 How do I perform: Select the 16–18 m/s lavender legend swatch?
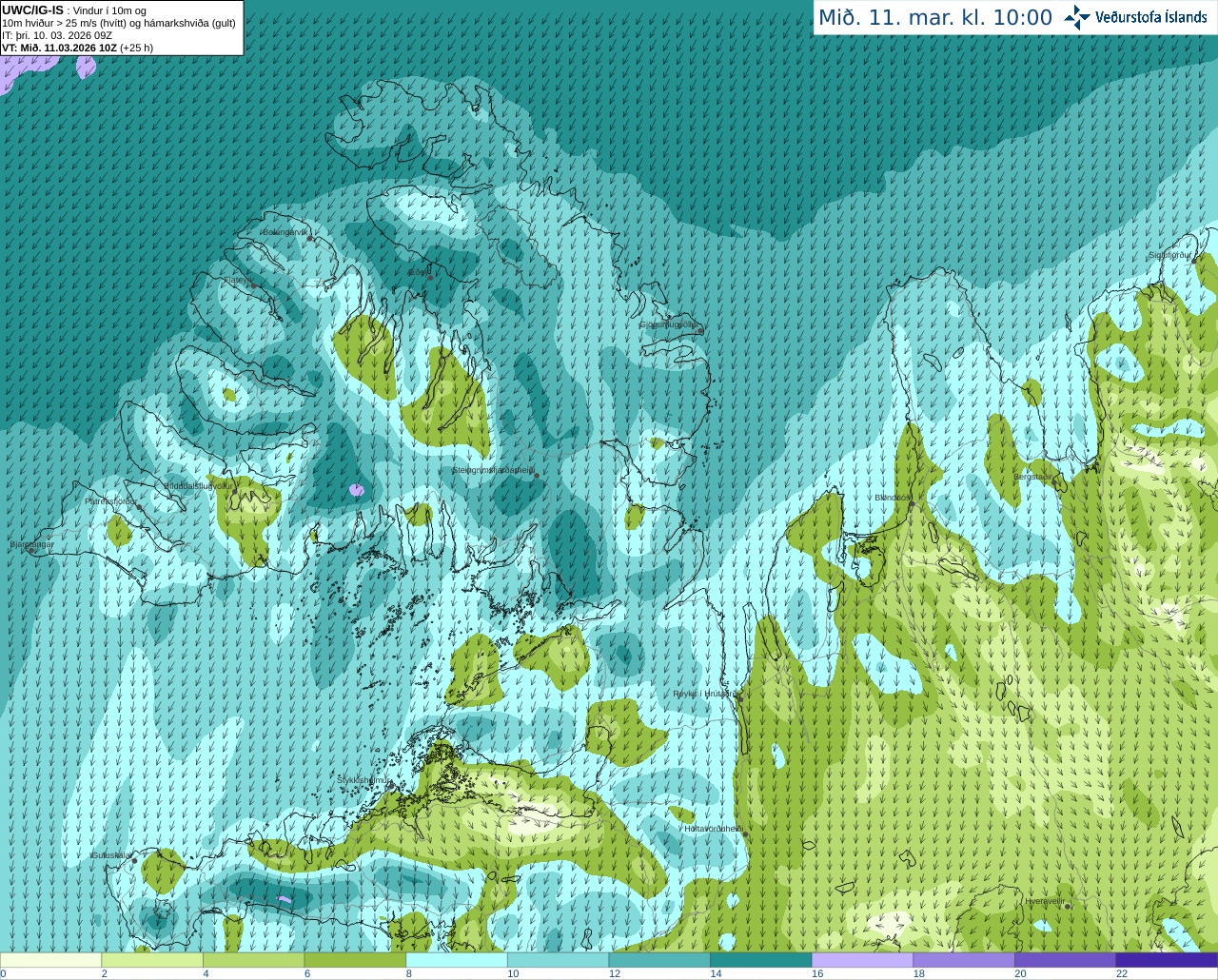[862, 960]
